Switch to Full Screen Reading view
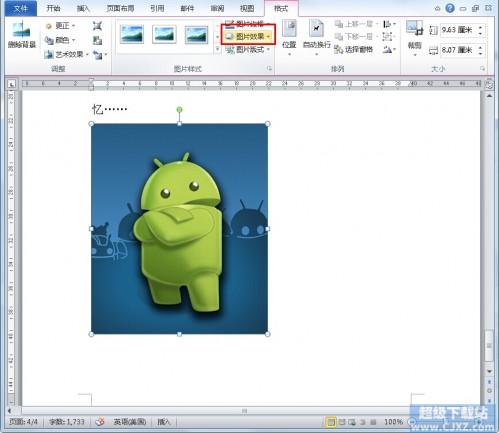 click(342, 422)
